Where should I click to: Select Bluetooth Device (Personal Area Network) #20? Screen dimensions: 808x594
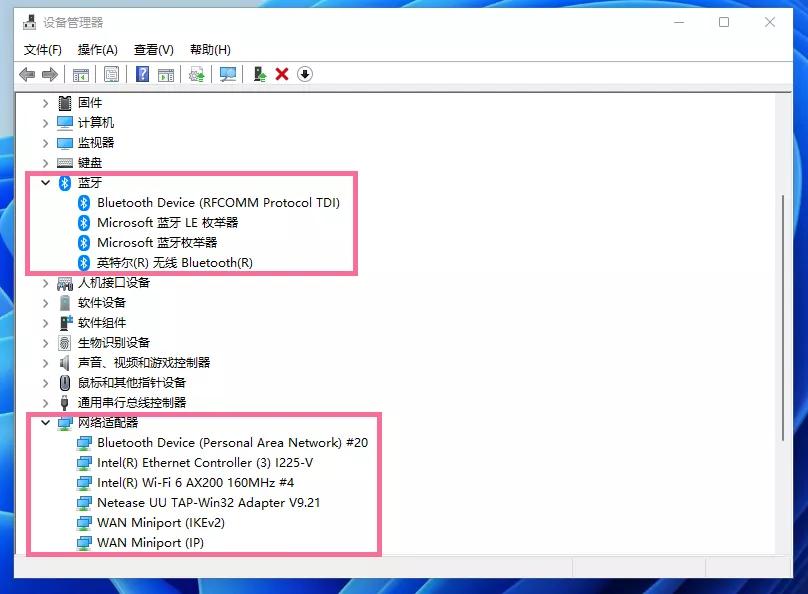(232, 443)
